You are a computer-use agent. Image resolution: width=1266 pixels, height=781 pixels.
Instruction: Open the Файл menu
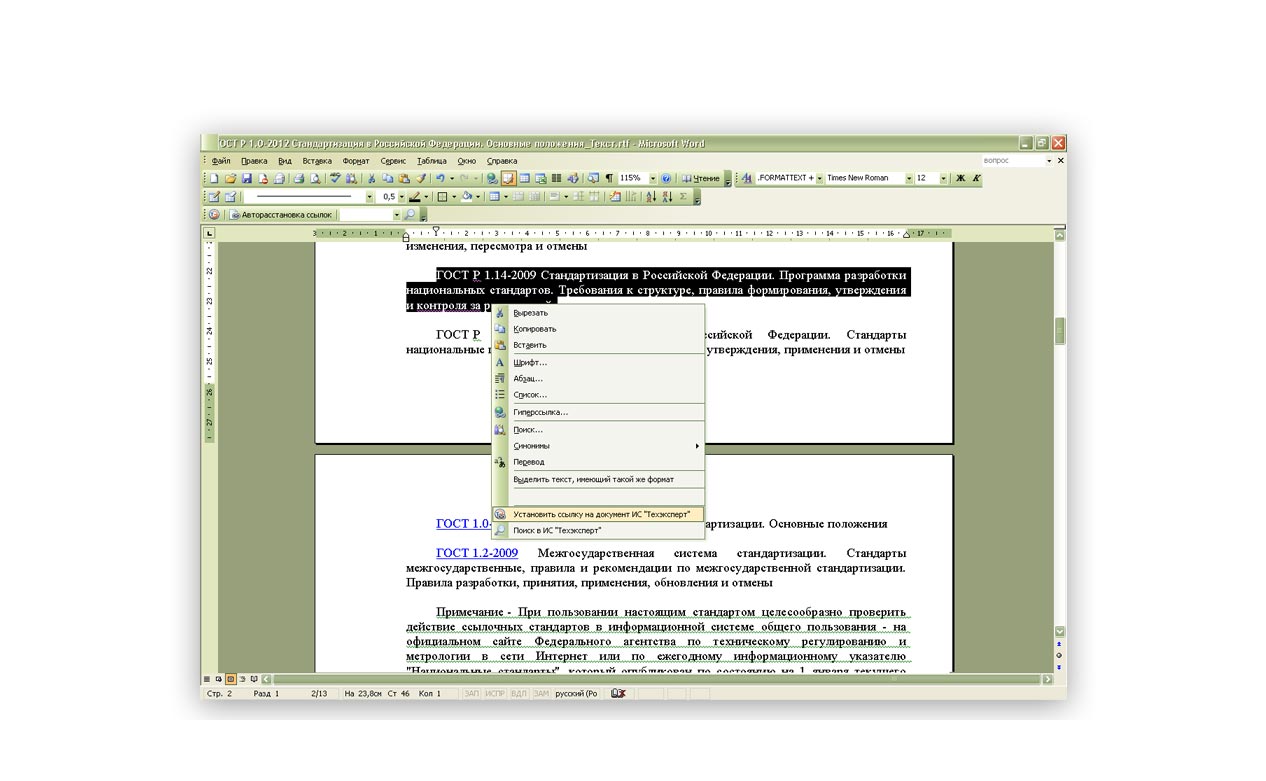pyautogui.click(x=221, y=161)
